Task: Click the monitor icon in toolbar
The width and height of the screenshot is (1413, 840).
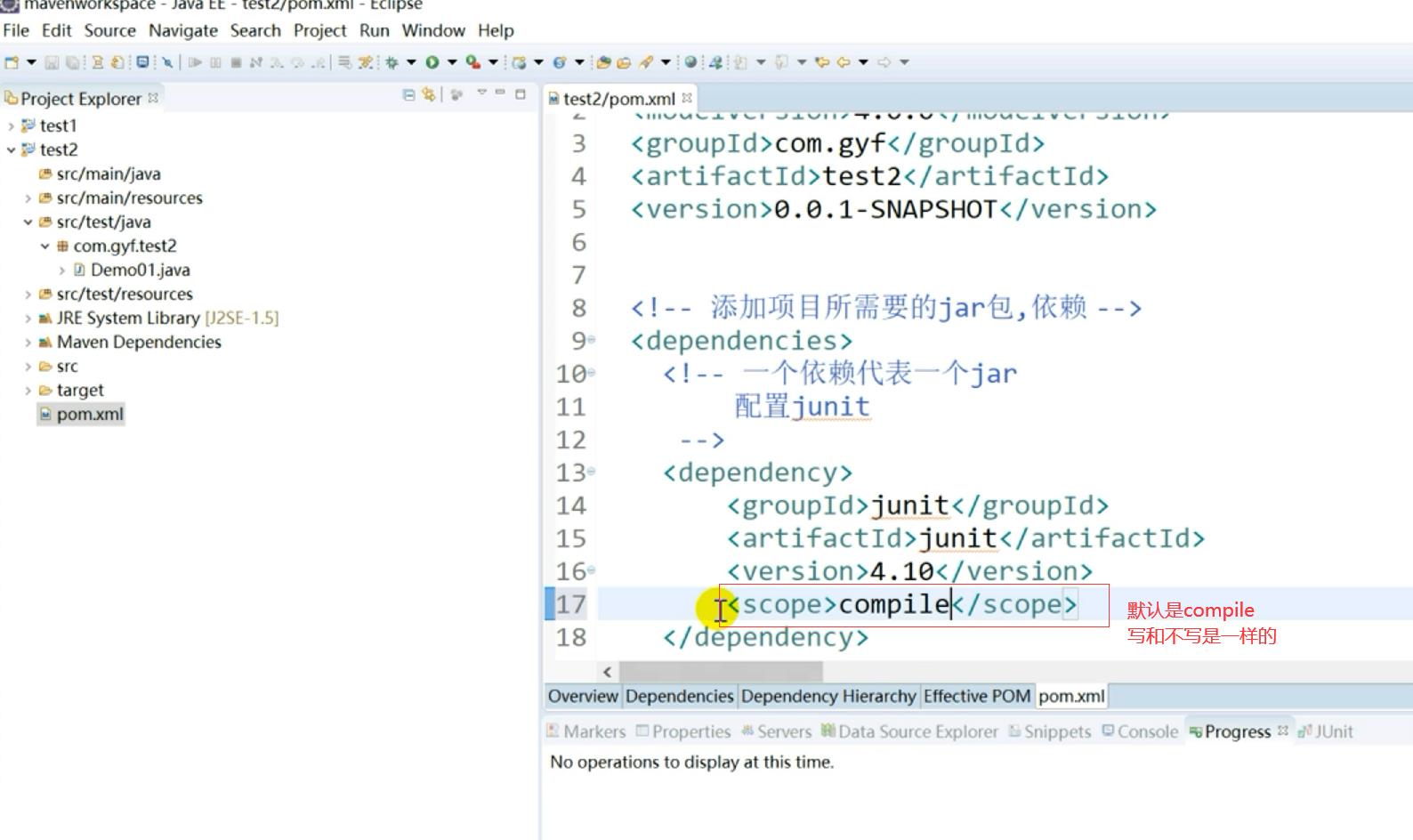Action: point(142,62)
